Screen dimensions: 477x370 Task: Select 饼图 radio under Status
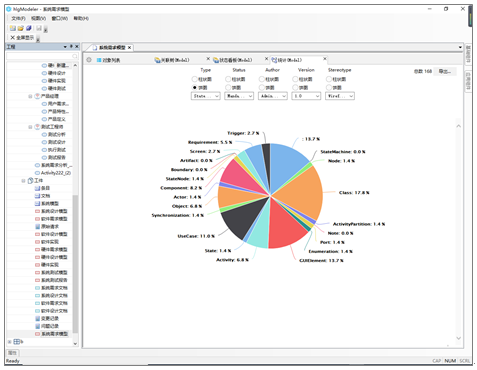[228, 87]
